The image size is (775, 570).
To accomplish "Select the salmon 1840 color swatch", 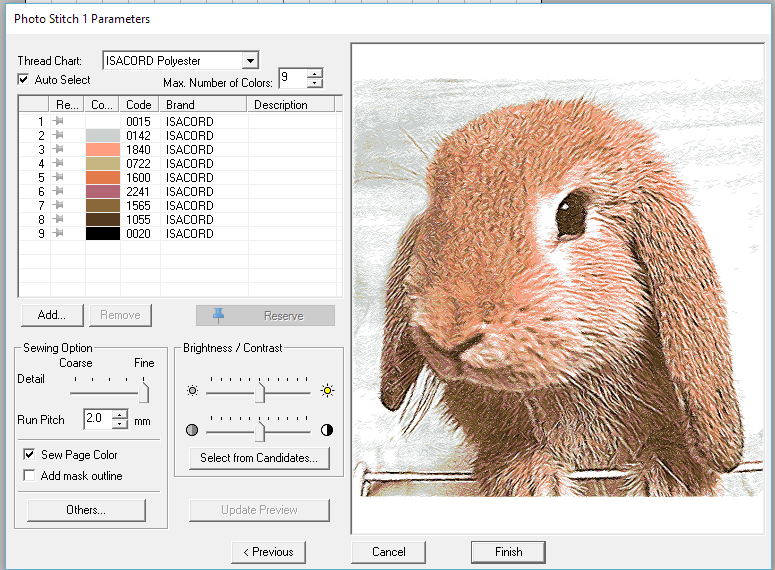I will pyautogui.click(x=102, y=150).
